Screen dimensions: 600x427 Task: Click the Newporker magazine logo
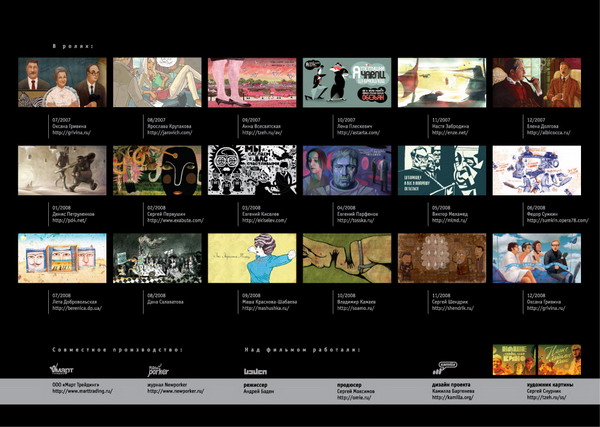(158, 370)
